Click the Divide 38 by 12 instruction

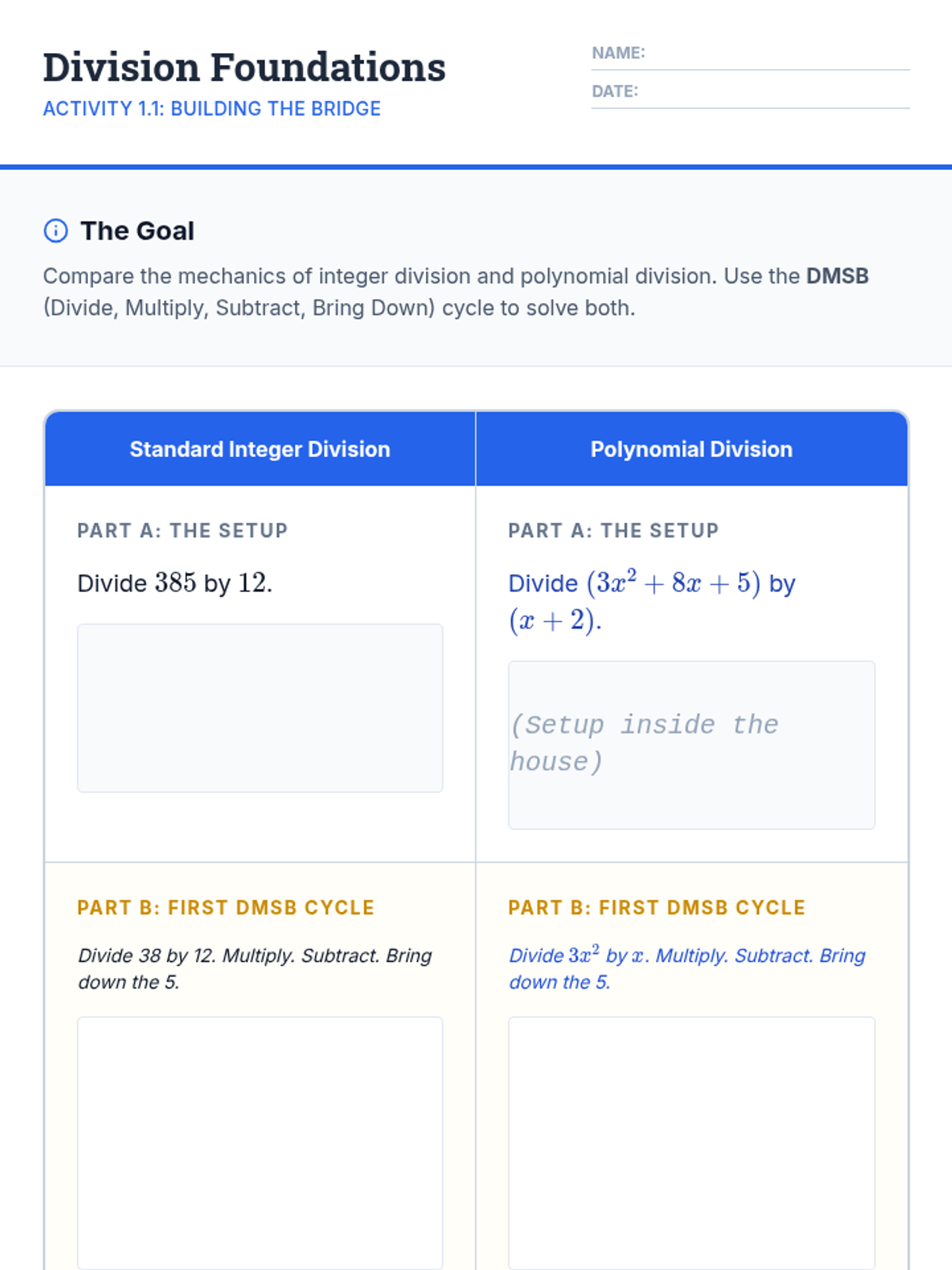(x=254, y=968)
